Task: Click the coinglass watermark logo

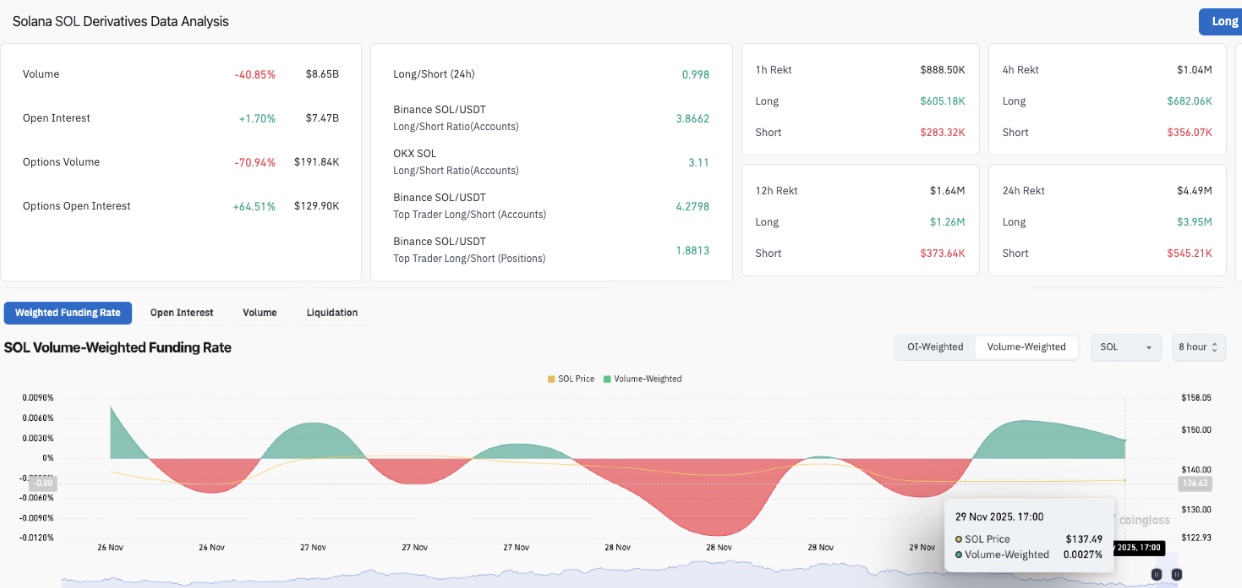Action: coord(1143,520)
